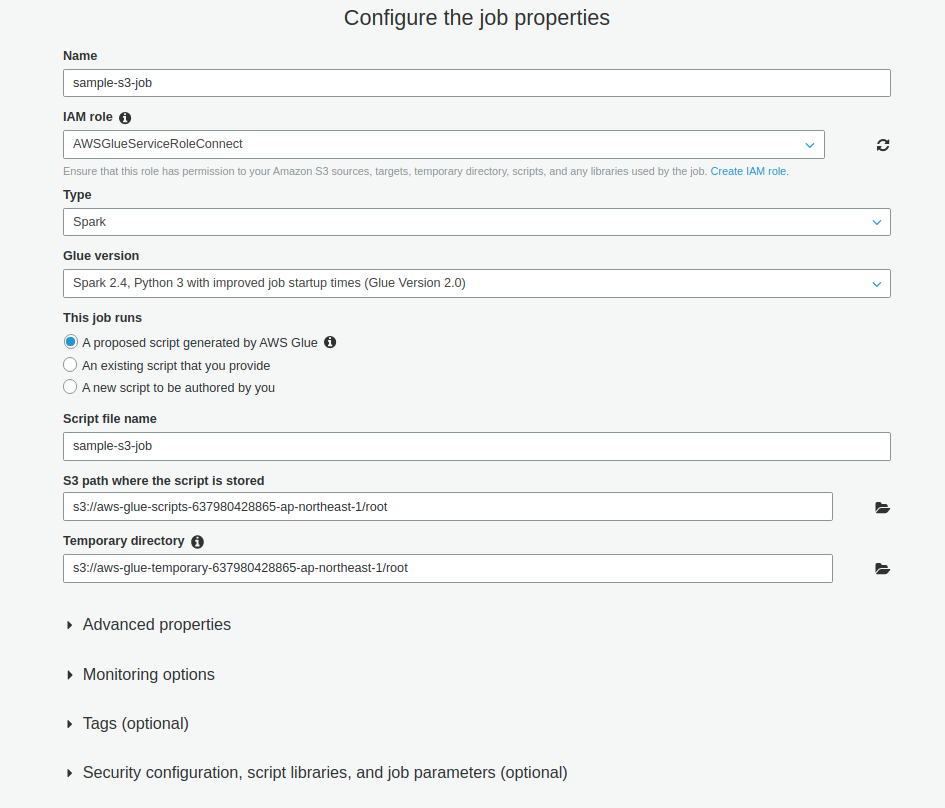Follow the Create IAM role link
Image resolution: width=945 pixels, height=808 pixels.
749,172
